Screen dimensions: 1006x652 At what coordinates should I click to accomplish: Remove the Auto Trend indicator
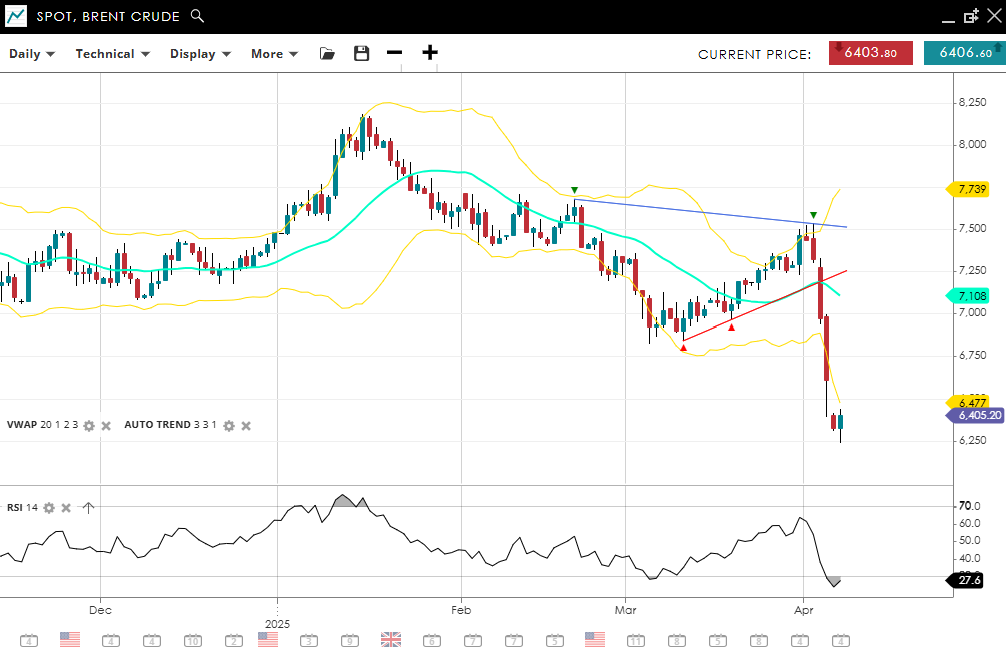[x=246, y=425]
